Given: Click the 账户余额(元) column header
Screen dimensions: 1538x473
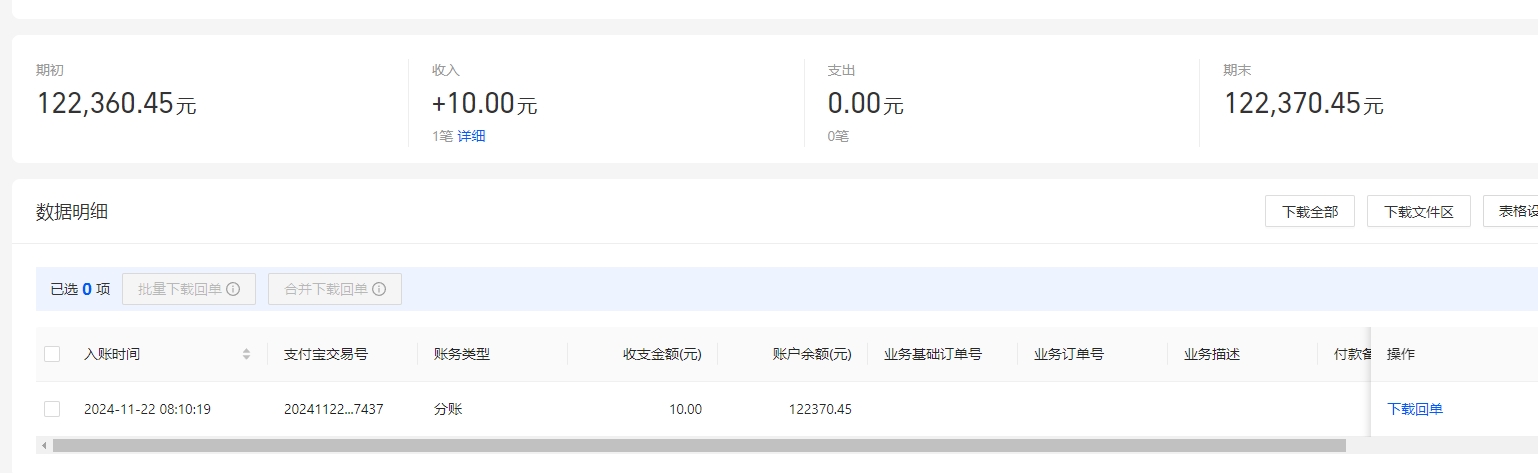Looking at the screenshot, I should tap(812, 354).
